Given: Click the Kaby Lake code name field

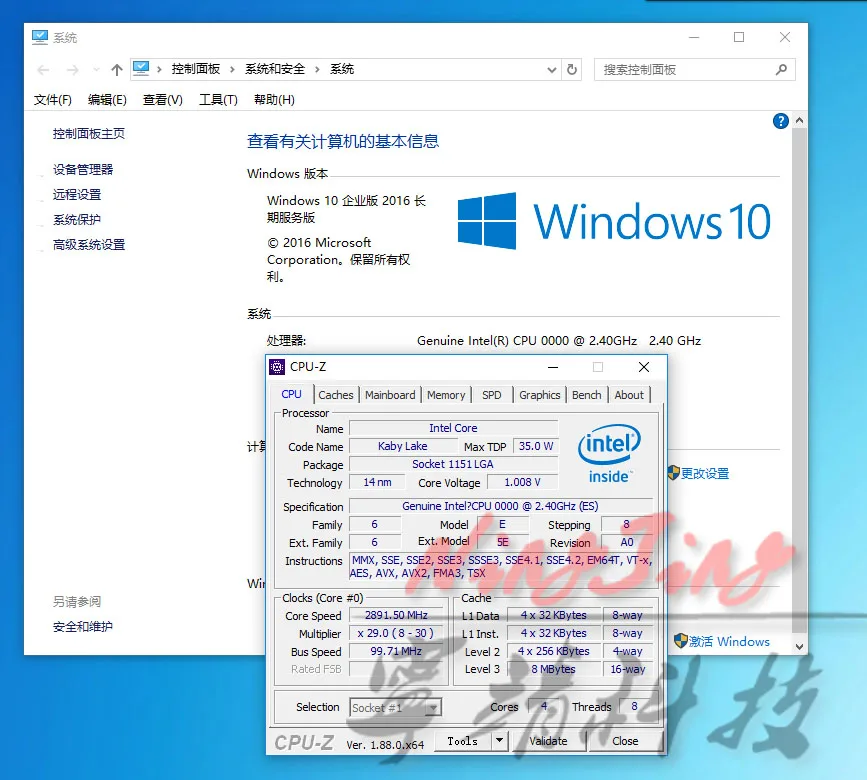Looking at the screenshot, I should click(x=403, y=446).
